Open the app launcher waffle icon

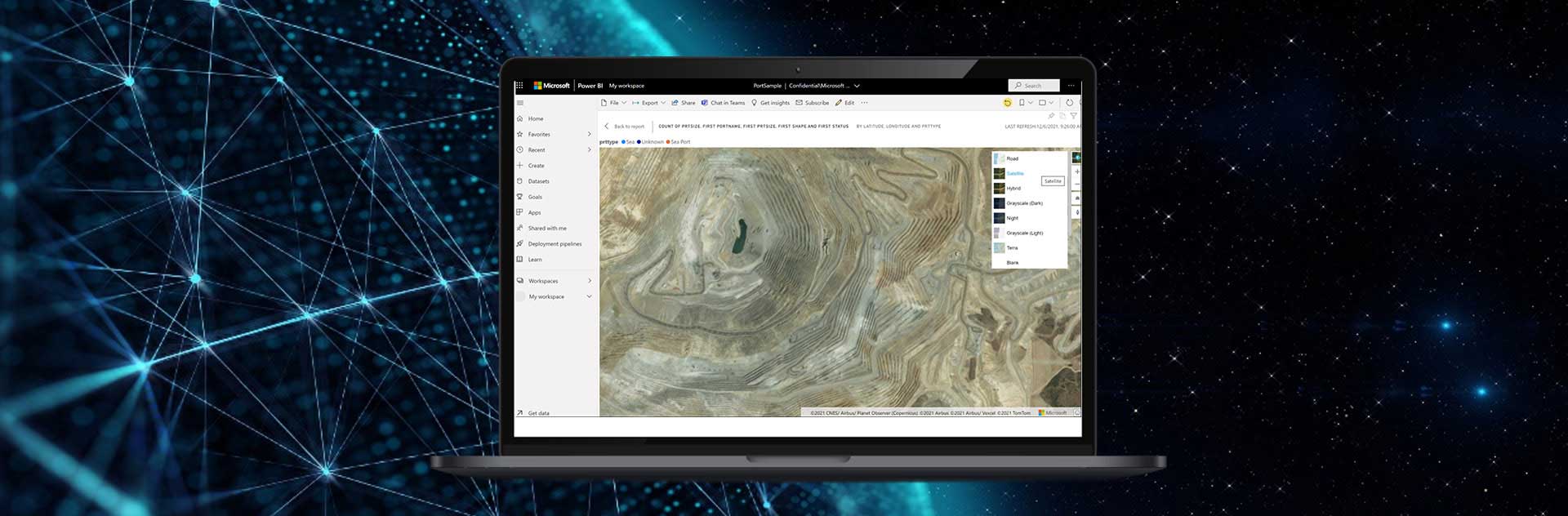(519, 86)
